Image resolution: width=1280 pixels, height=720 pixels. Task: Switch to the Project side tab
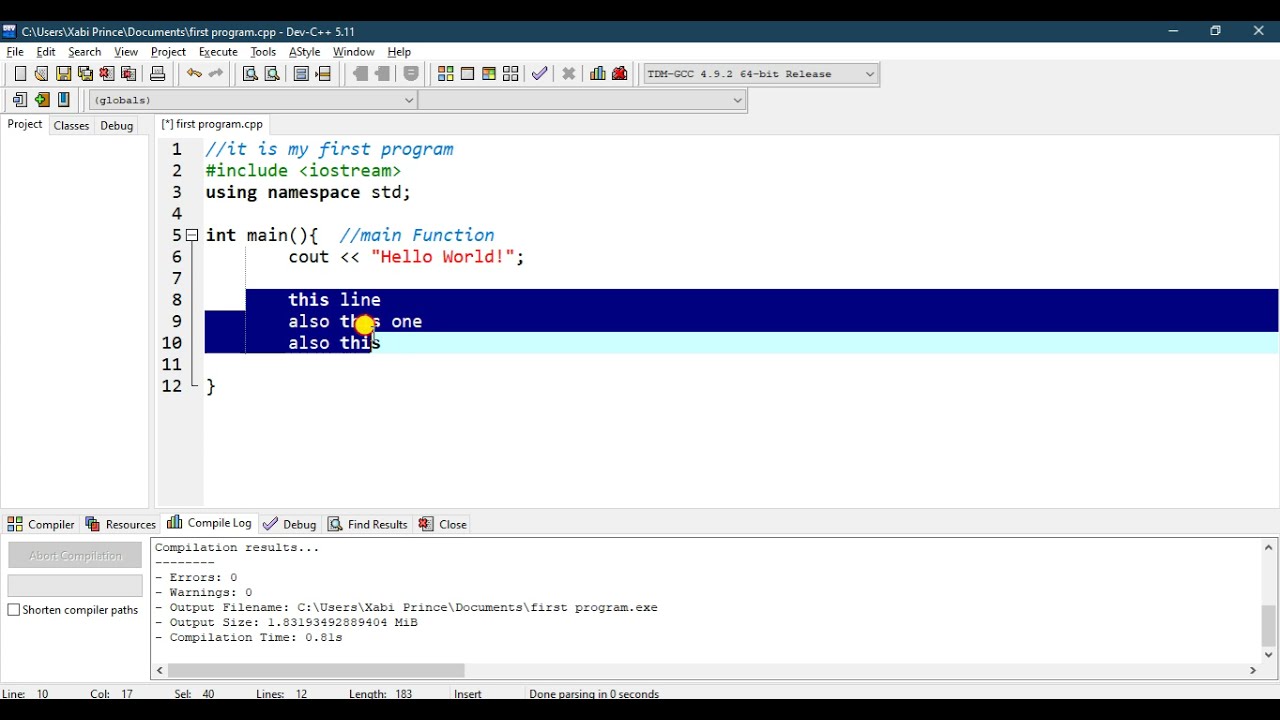point(25,125)
